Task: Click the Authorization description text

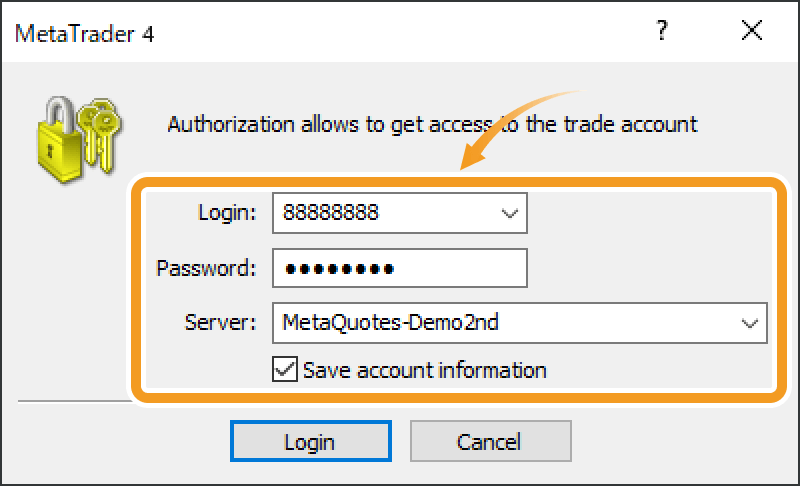Action: coord(432,125)
